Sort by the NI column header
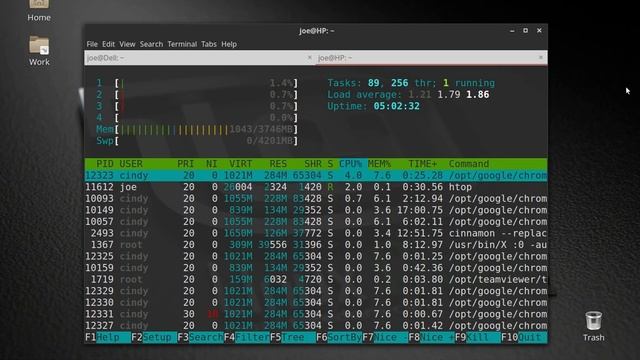This screenshot has height=360, width=640. (211, 164)
